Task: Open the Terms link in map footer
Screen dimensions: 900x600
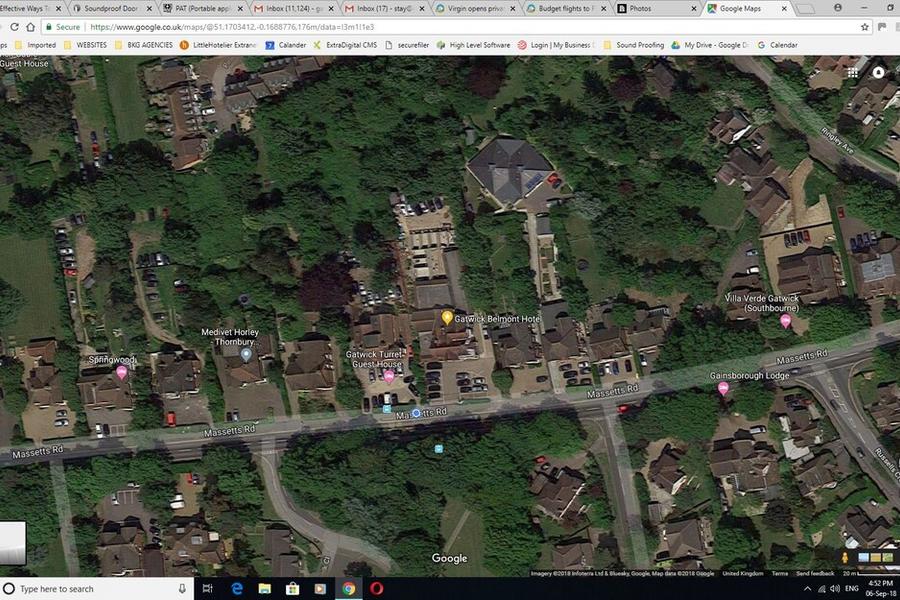Action: [x=779, y=573]
